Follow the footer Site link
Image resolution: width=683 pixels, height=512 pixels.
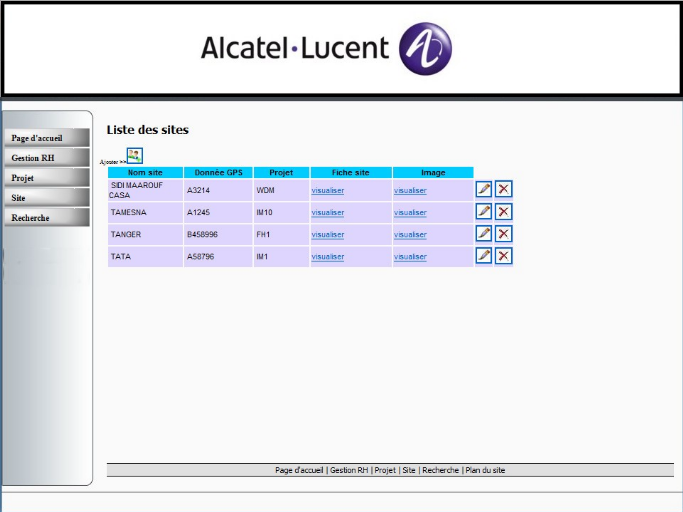pos(409,470)
